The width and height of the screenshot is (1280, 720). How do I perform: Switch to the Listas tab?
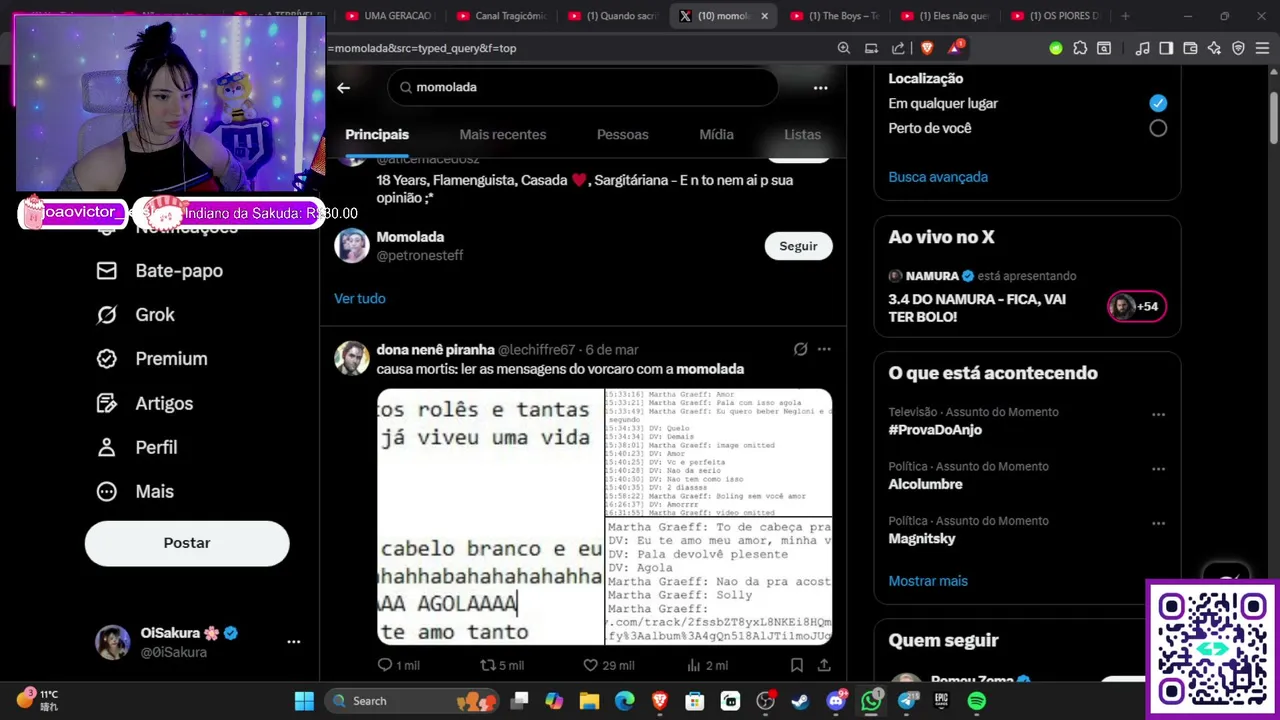[802, 134]
